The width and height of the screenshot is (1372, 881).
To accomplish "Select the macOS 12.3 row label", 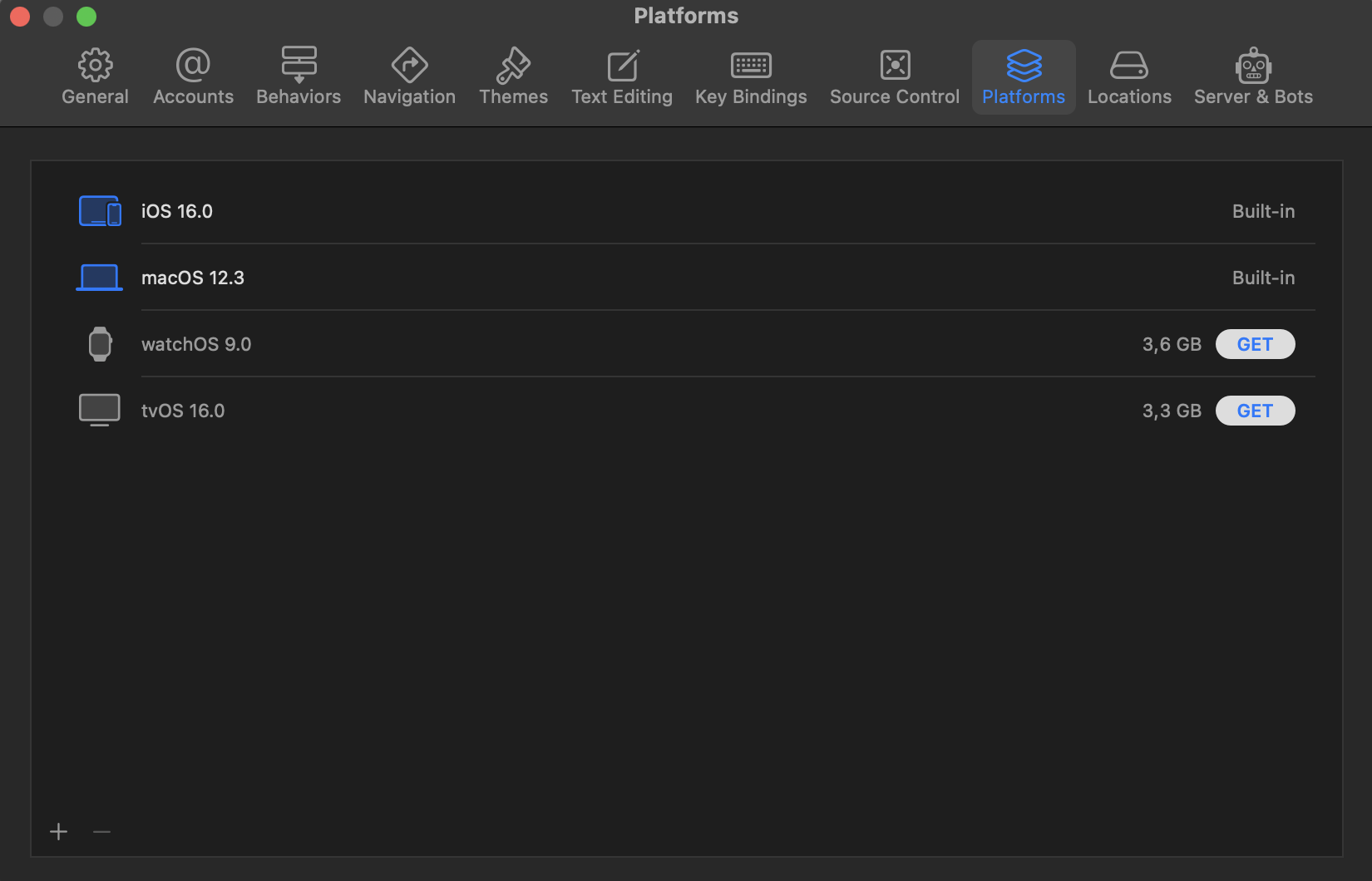I will click(193, 278).
